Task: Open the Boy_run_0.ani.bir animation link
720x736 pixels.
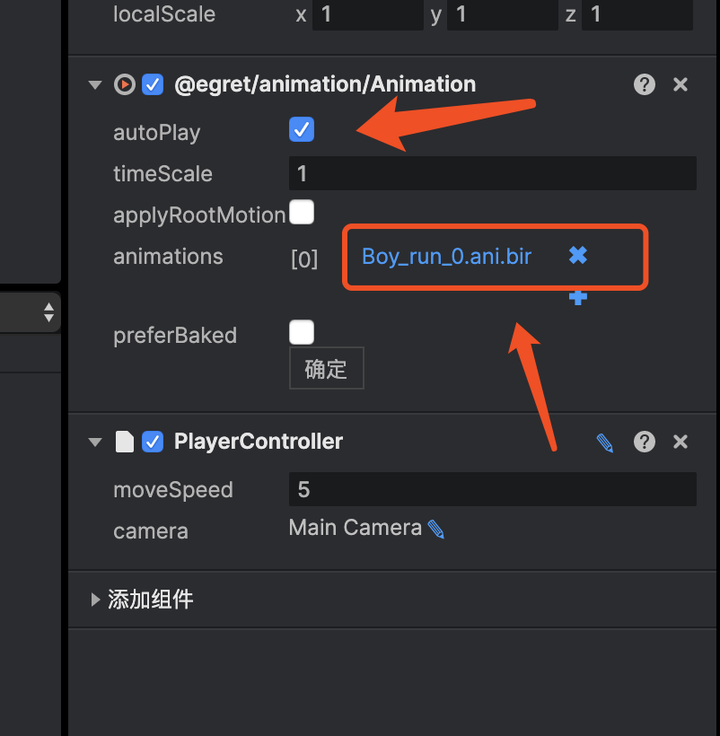Action: coord(446,257)
